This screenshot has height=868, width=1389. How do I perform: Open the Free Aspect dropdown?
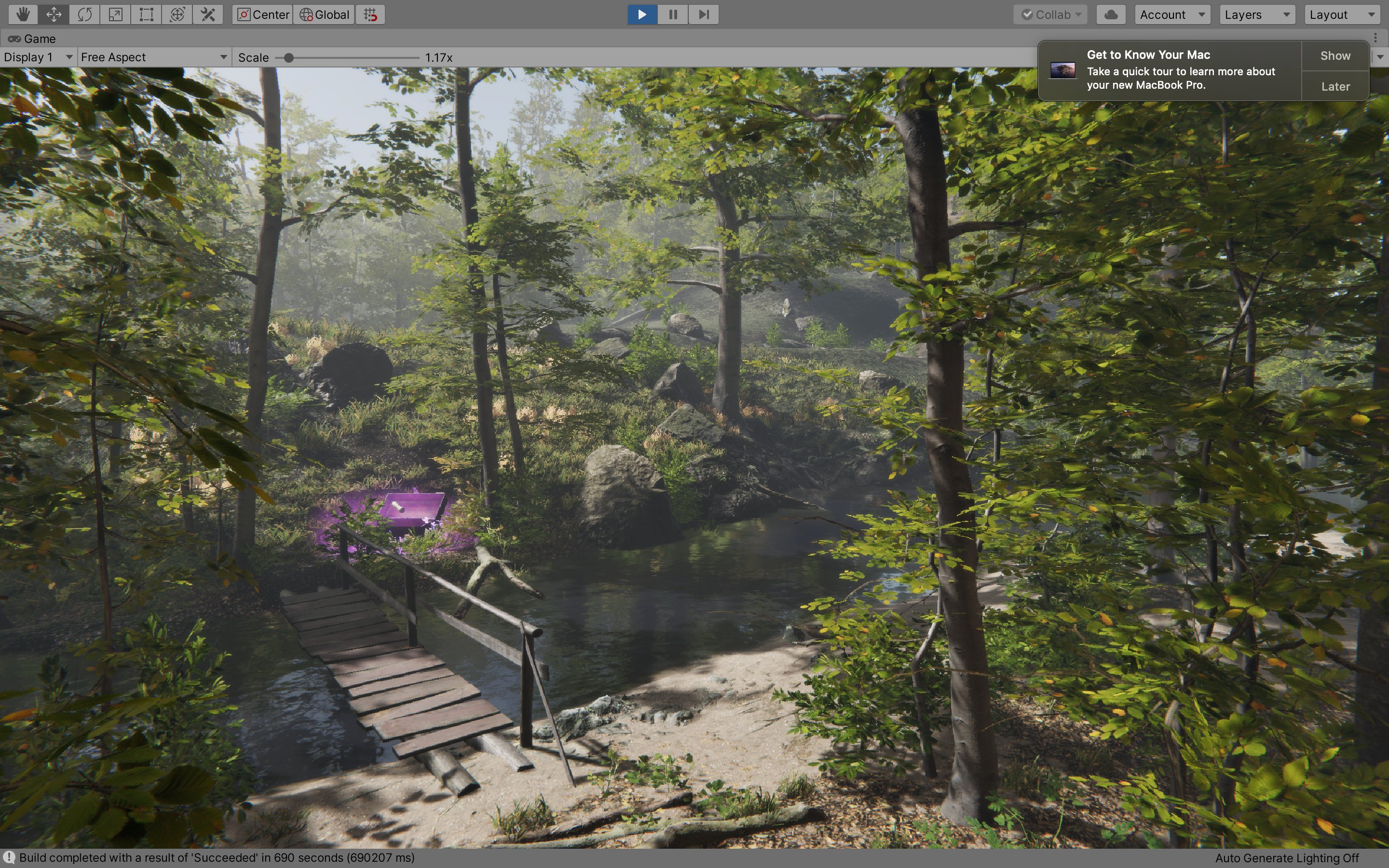click(154, 57)
